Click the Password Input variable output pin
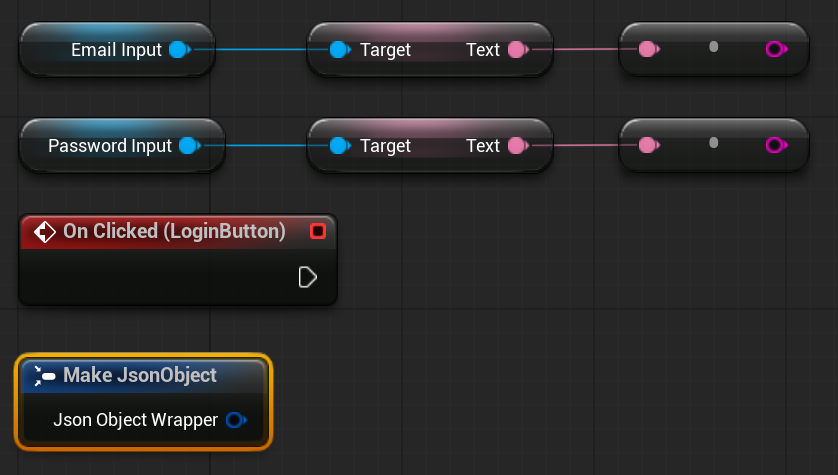This screenshot has height=475, width=838. click(190, 146)
